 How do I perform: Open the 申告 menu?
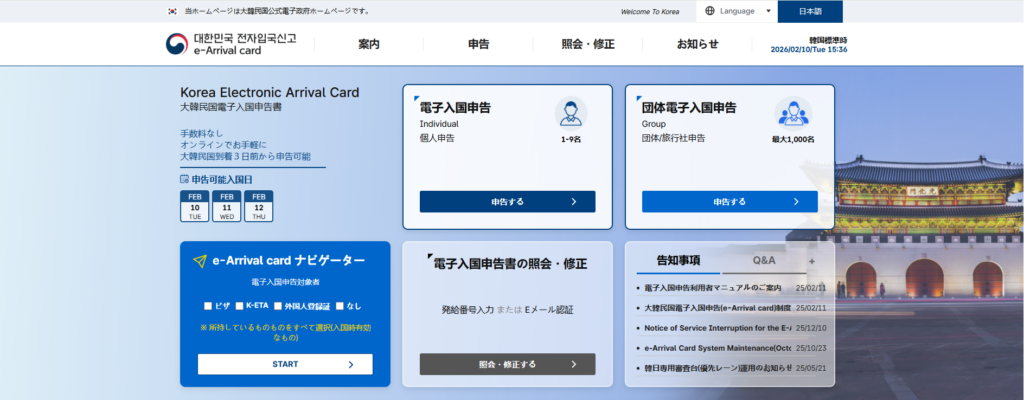click(x=479, y=44)
